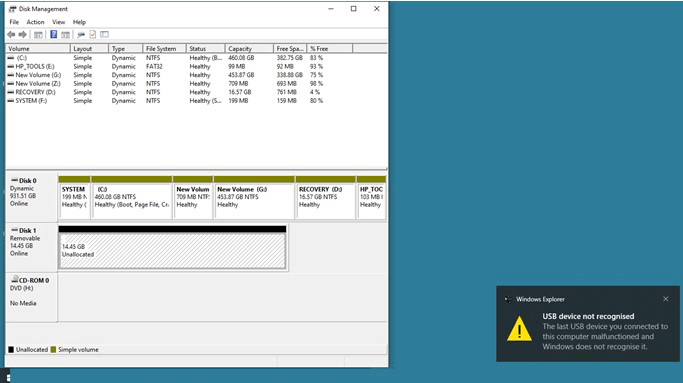Screen dimensions: 683x383
Task: Click the "No Media" text under CD-ROM 0
Action: (x=23, y=303)
